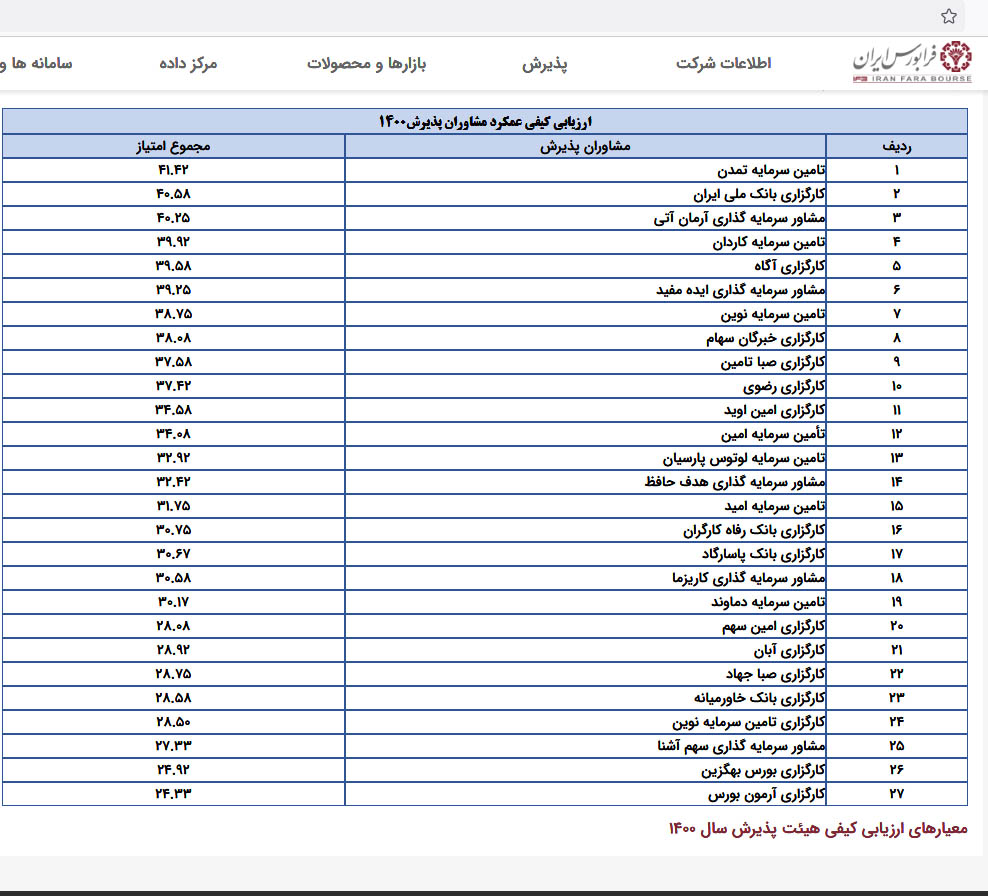Image resolution: width=988 pixels, height=896 pixels.
Task: Select مشاور سرمایه گذاری ایده مفید cell
Action: 741,290
